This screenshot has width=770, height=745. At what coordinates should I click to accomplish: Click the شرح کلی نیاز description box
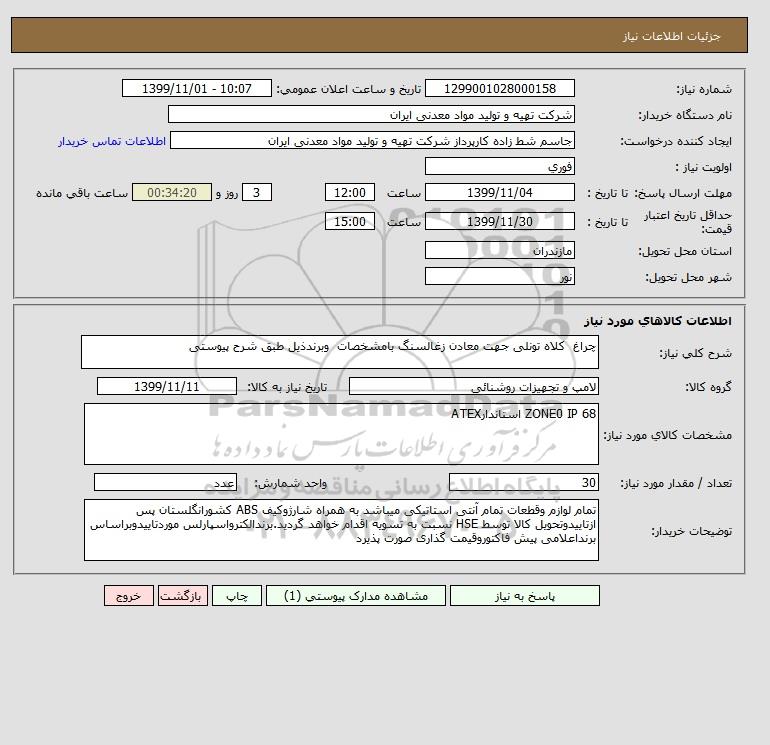click(x=340, y=352)
